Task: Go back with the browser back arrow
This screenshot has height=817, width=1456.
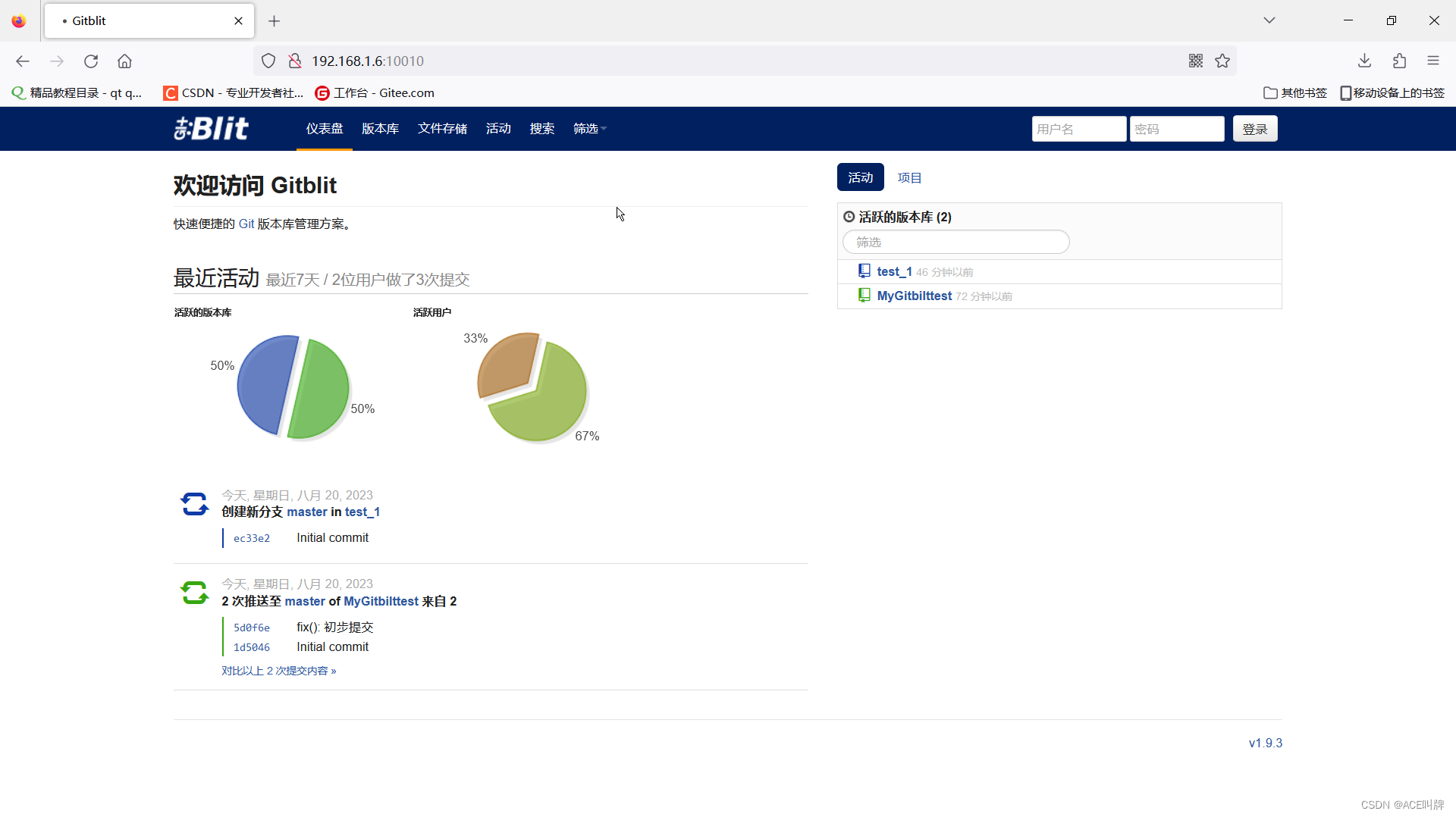Action: click(23, 61)
